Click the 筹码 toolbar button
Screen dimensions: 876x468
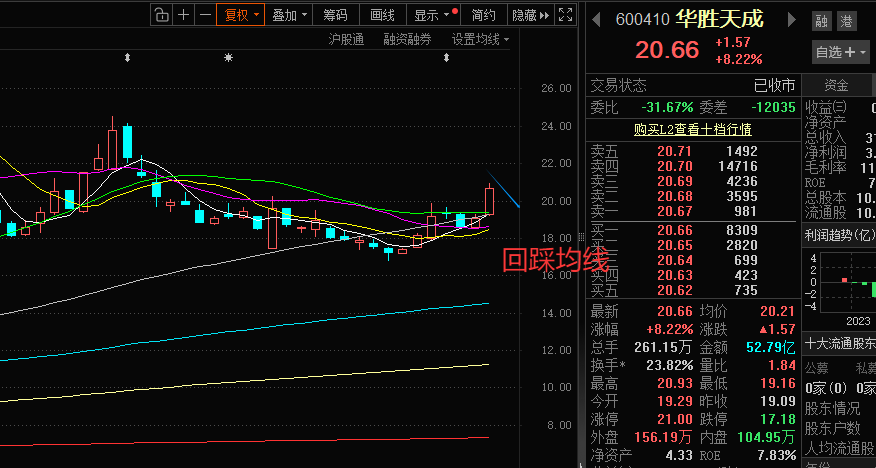point(335,15)
